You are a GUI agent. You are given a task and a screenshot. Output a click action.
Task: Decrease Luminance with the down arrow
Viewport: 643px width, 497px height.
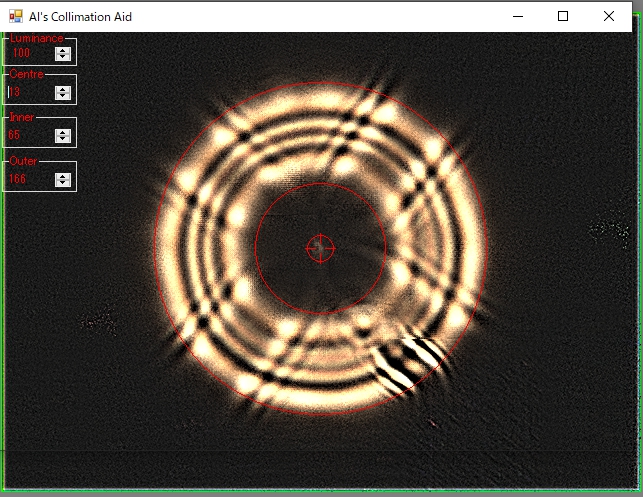63,57
